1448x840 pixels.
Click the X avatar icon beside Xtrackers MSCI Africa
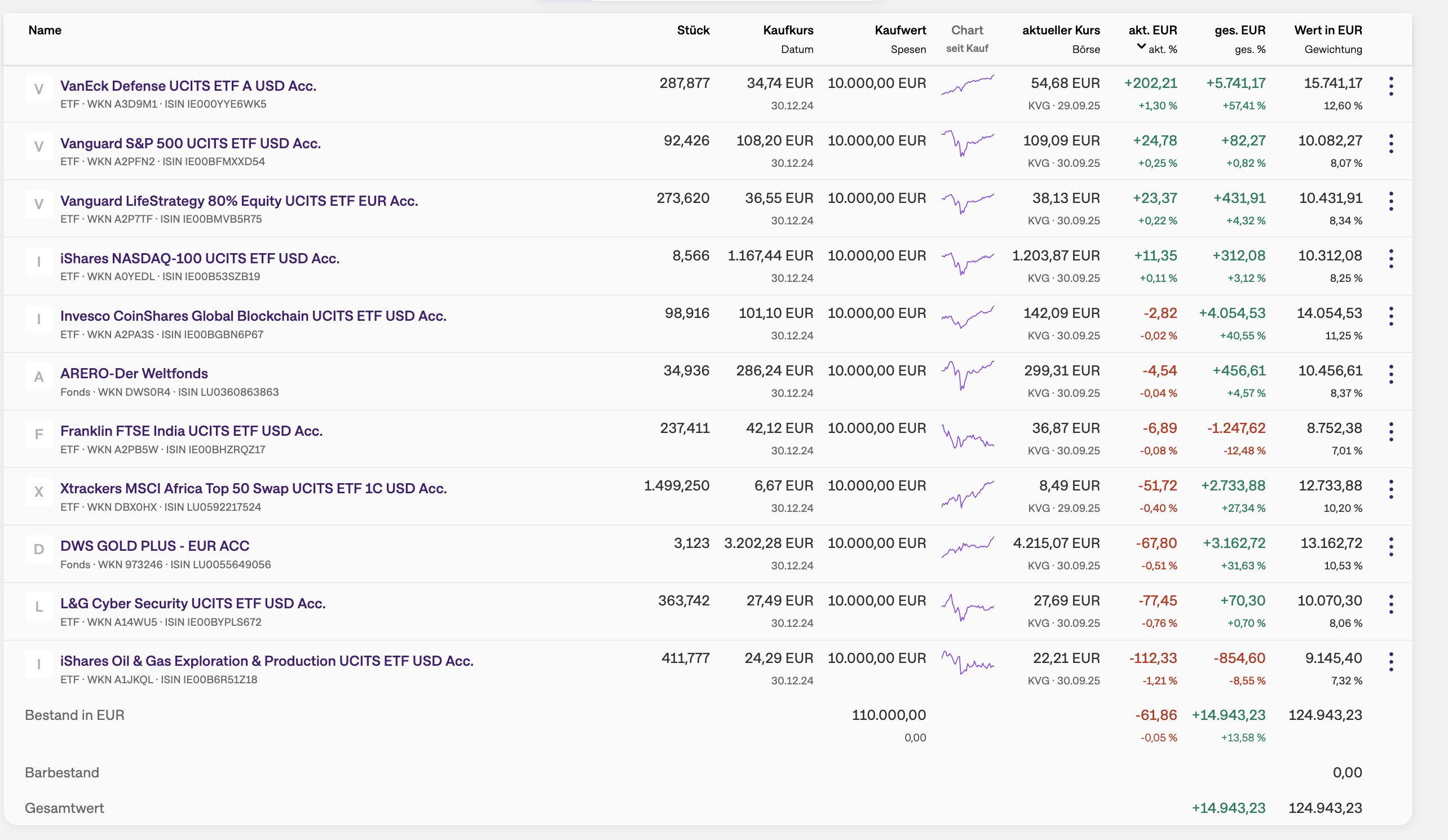click(38, 492)
